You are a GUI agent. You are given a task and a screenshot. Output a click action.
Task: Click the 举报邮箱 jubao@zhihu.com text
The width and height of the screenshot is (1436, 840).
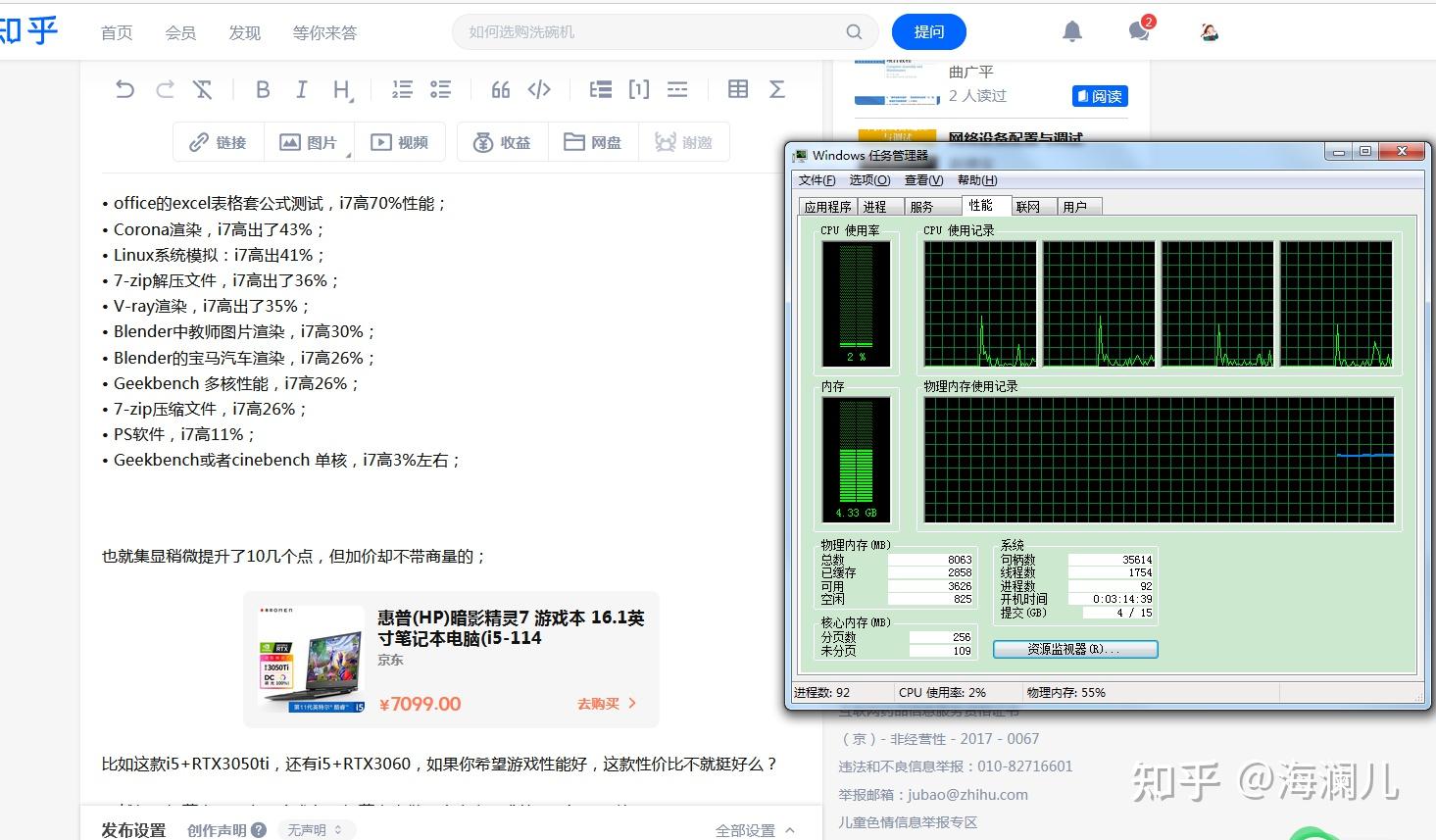pos(933,795)
